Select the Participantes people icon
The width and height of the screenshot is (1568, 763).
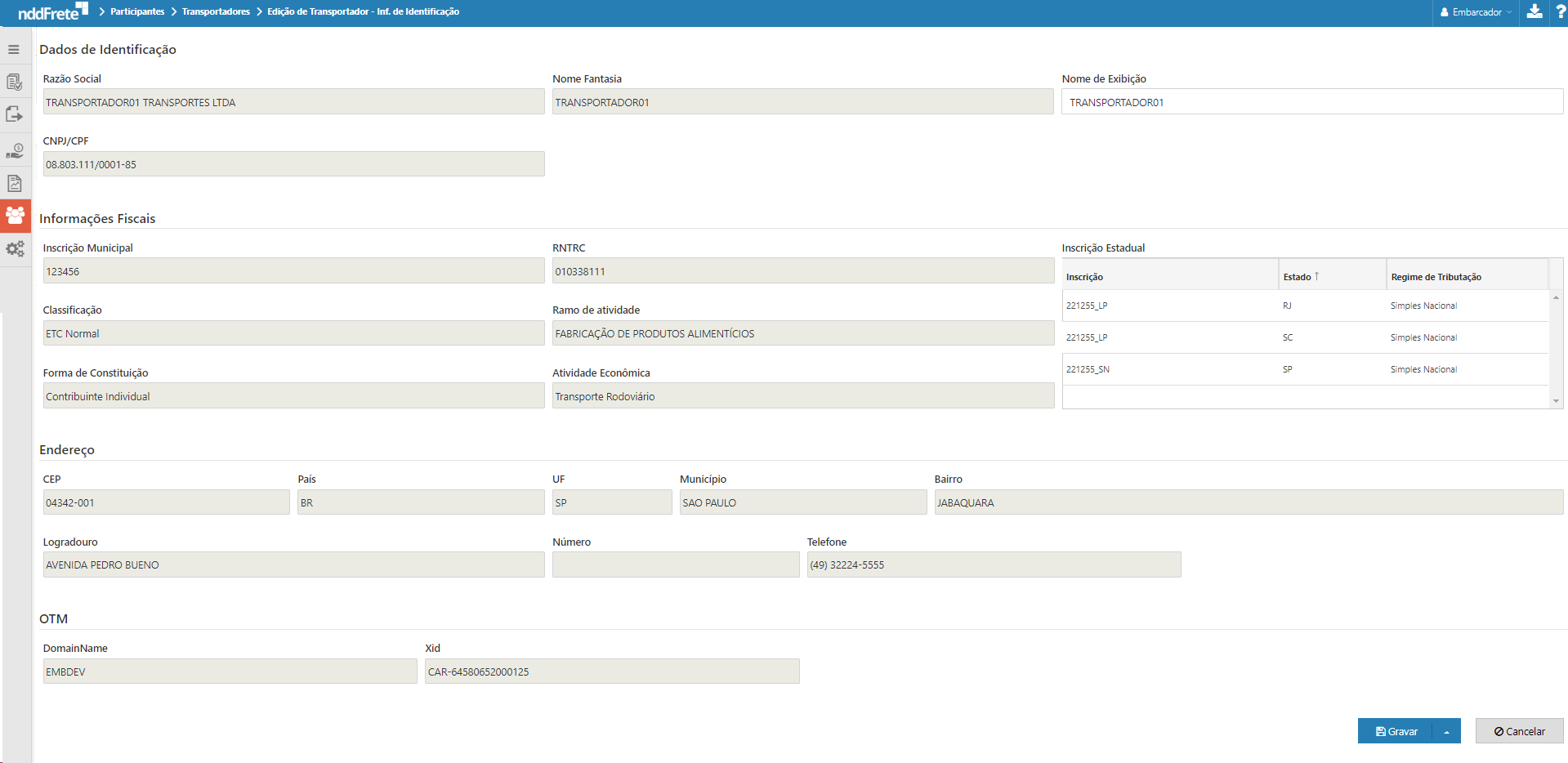pos(15,216)
